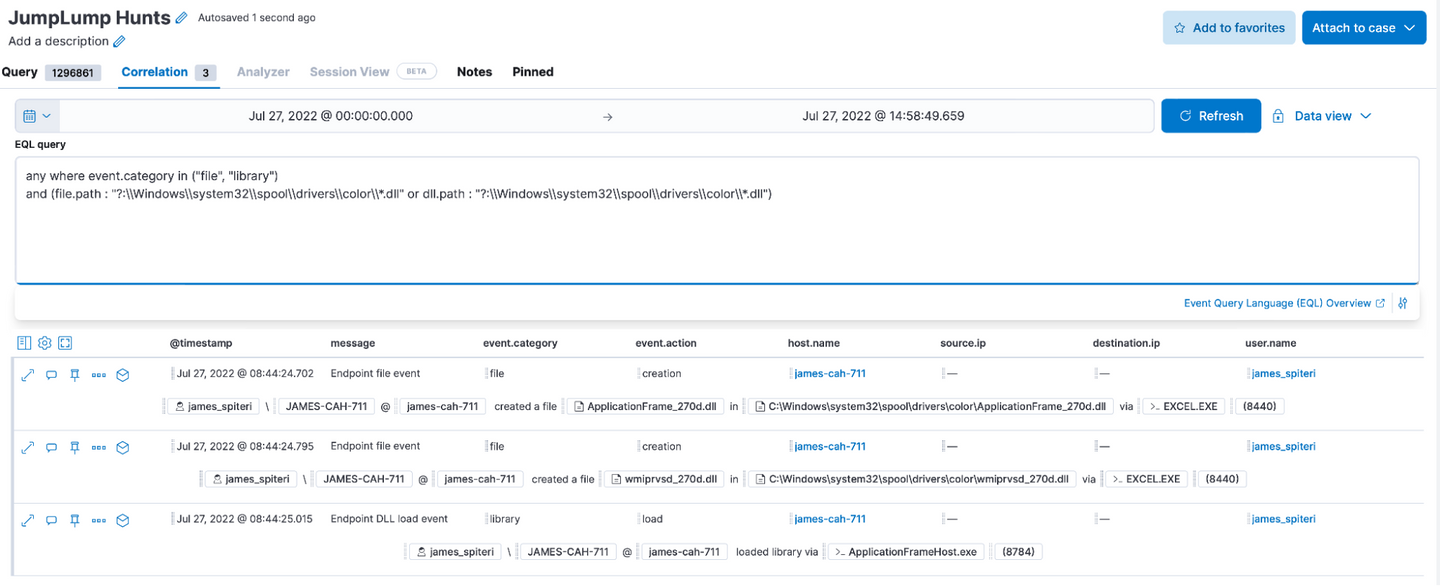Pin the first Endpoint file event
This screenshot has height=586, width=1440.
(75, 375)
